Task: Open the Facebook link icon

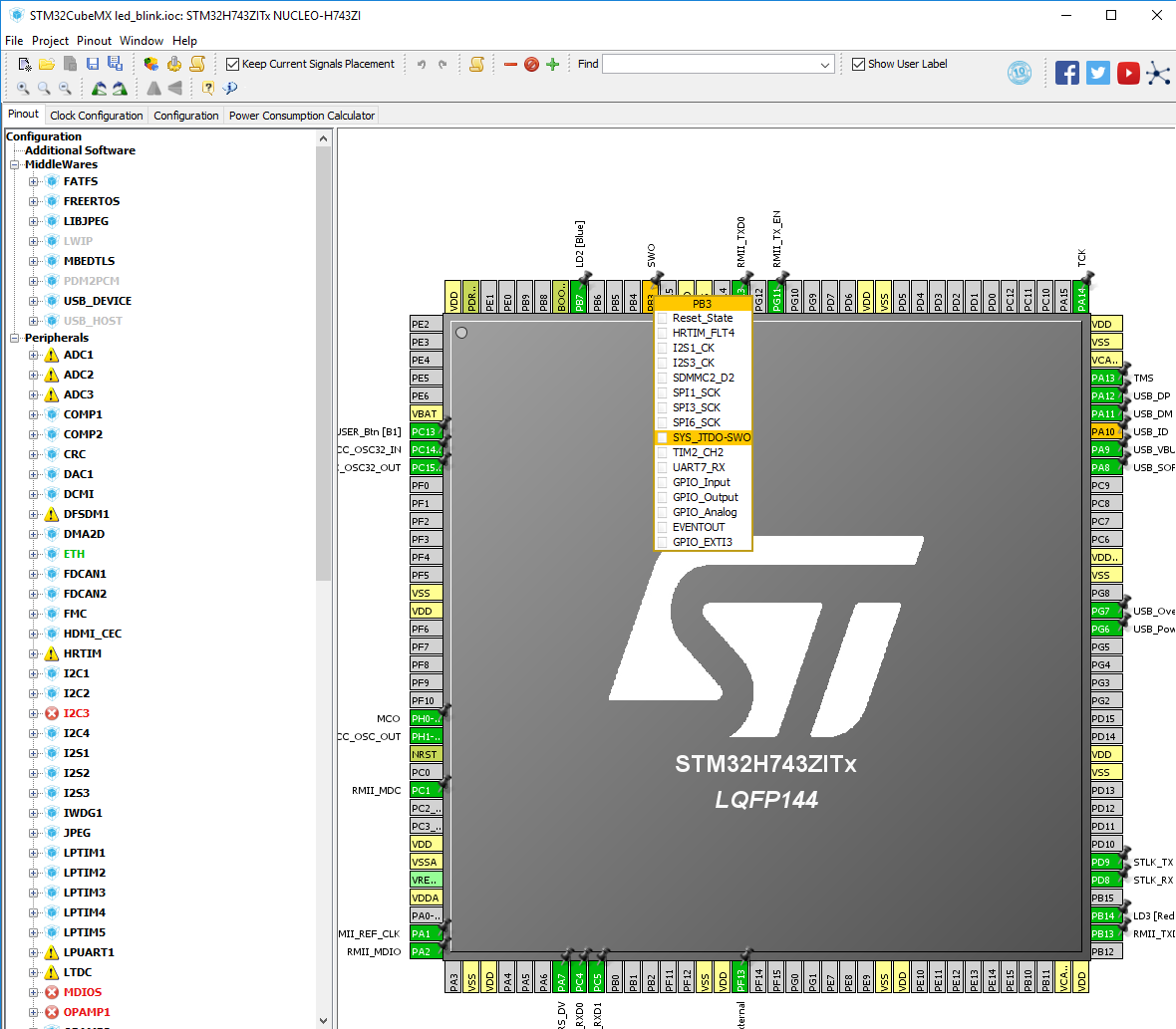Action: (1067, 73)
